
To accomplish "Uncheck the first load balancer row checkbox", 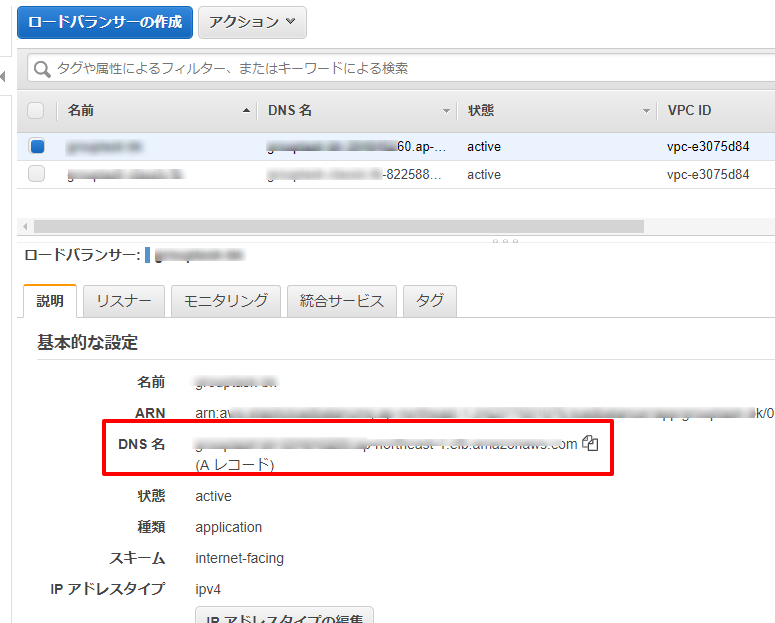I will click(37, 146).
